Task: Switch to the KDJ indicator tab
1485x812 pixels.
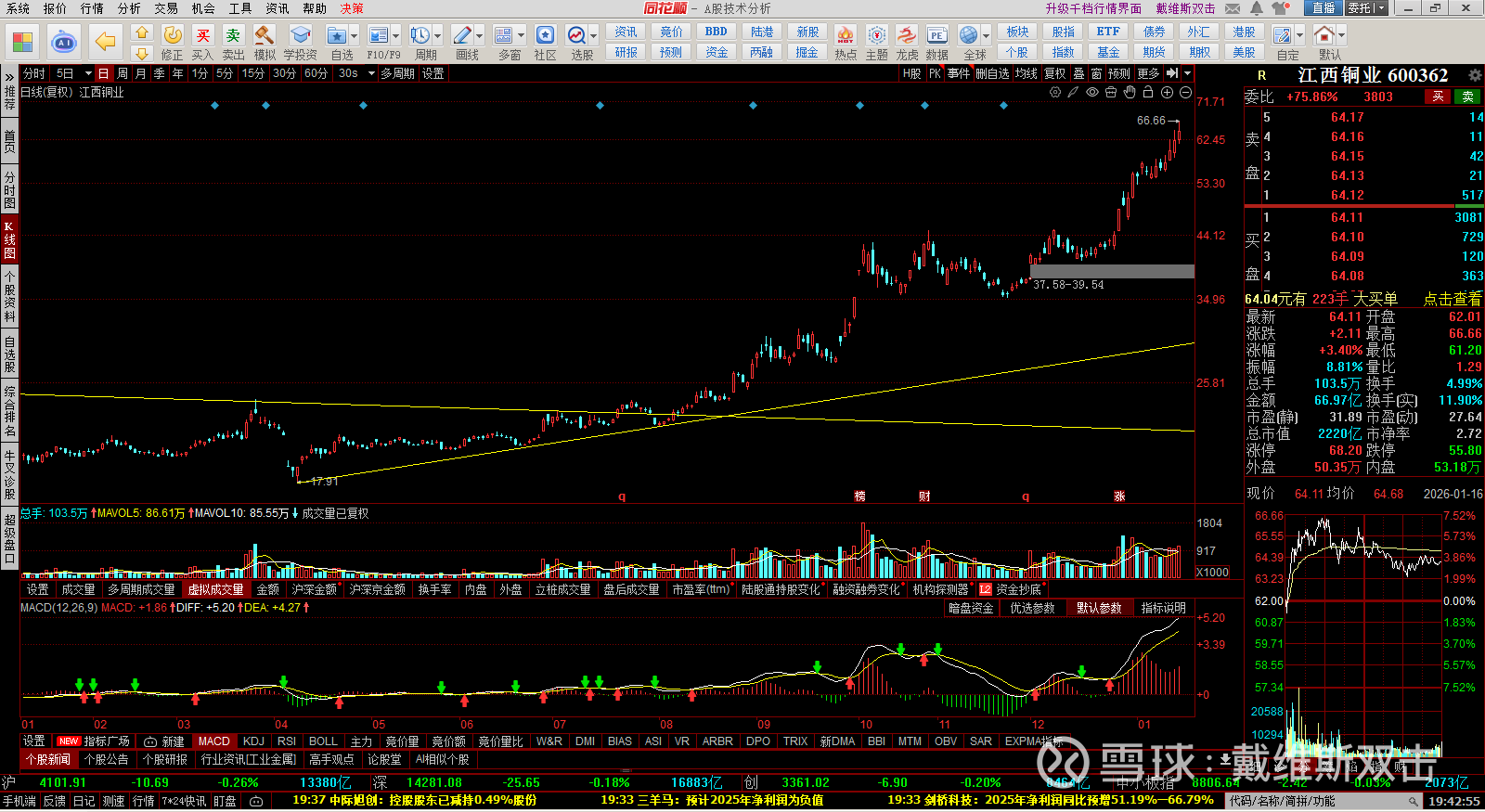Action: point(253,741)
